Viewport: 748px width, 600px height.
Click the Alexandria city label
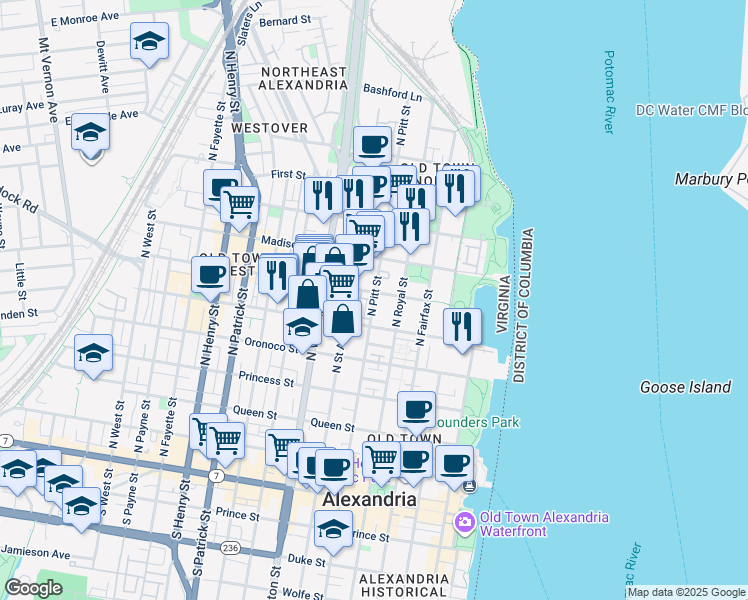[x=370, y=500]
